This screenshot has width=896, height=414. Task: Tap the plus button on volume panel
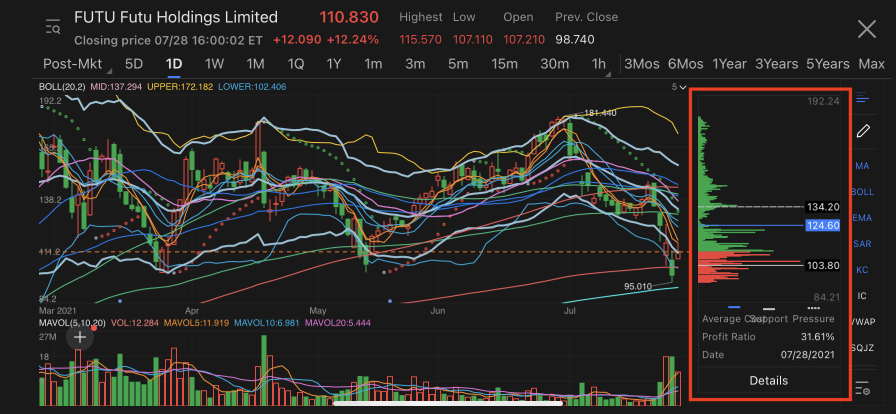coord(80,337)
